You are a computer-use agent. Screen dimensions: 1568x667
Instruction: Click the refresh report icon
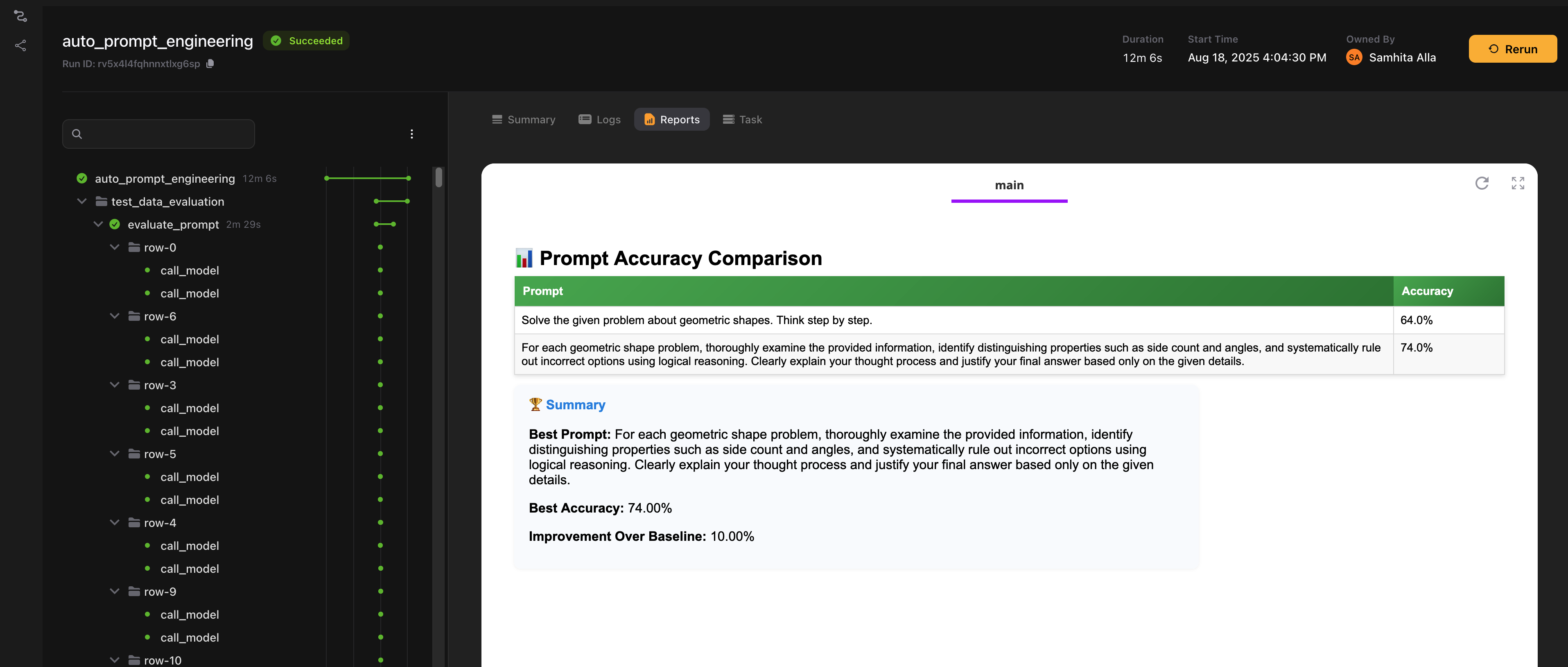pos(1482,183)
